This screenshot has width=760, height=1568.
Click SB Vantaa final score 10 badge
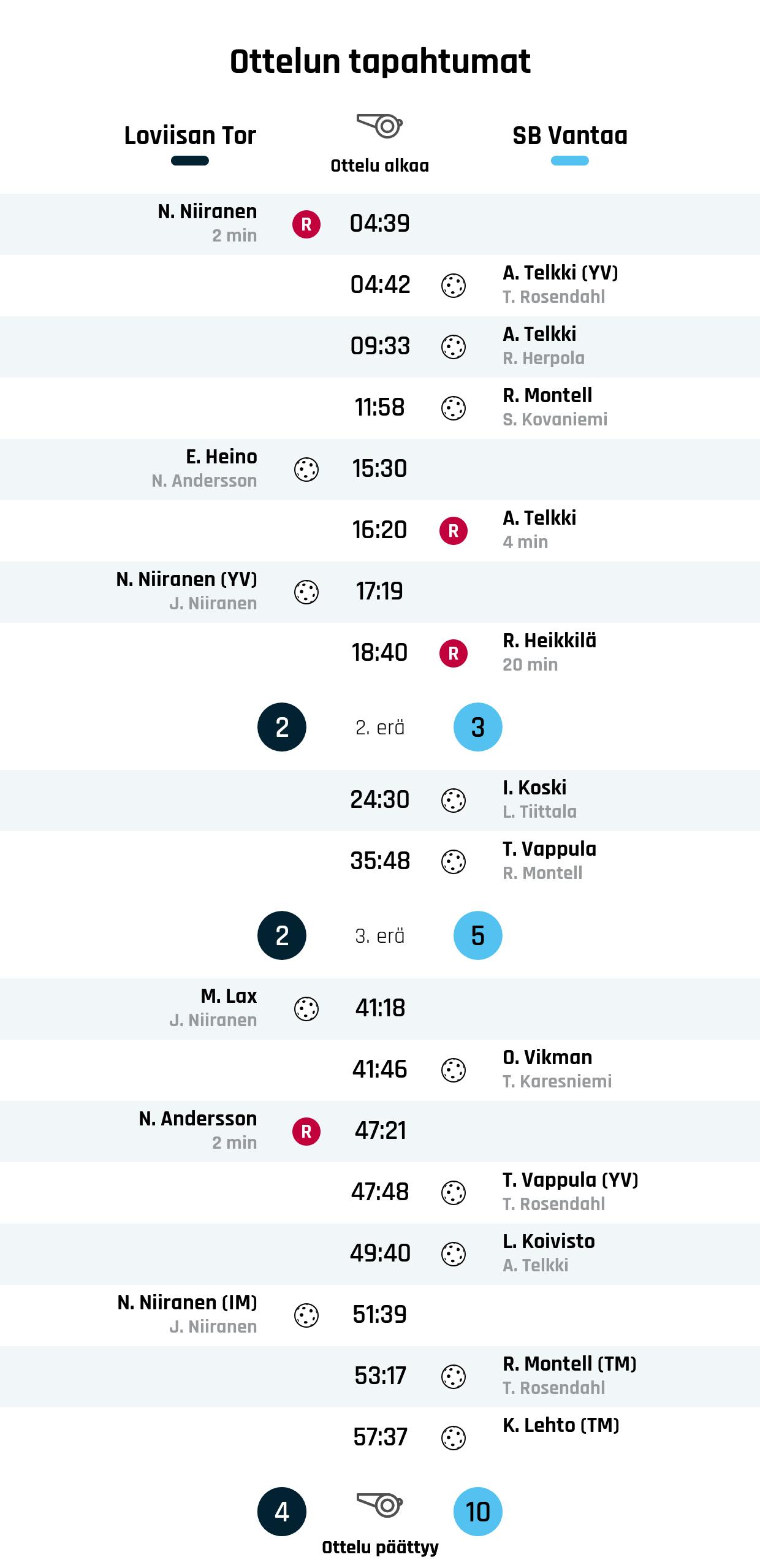point(478,1512)
